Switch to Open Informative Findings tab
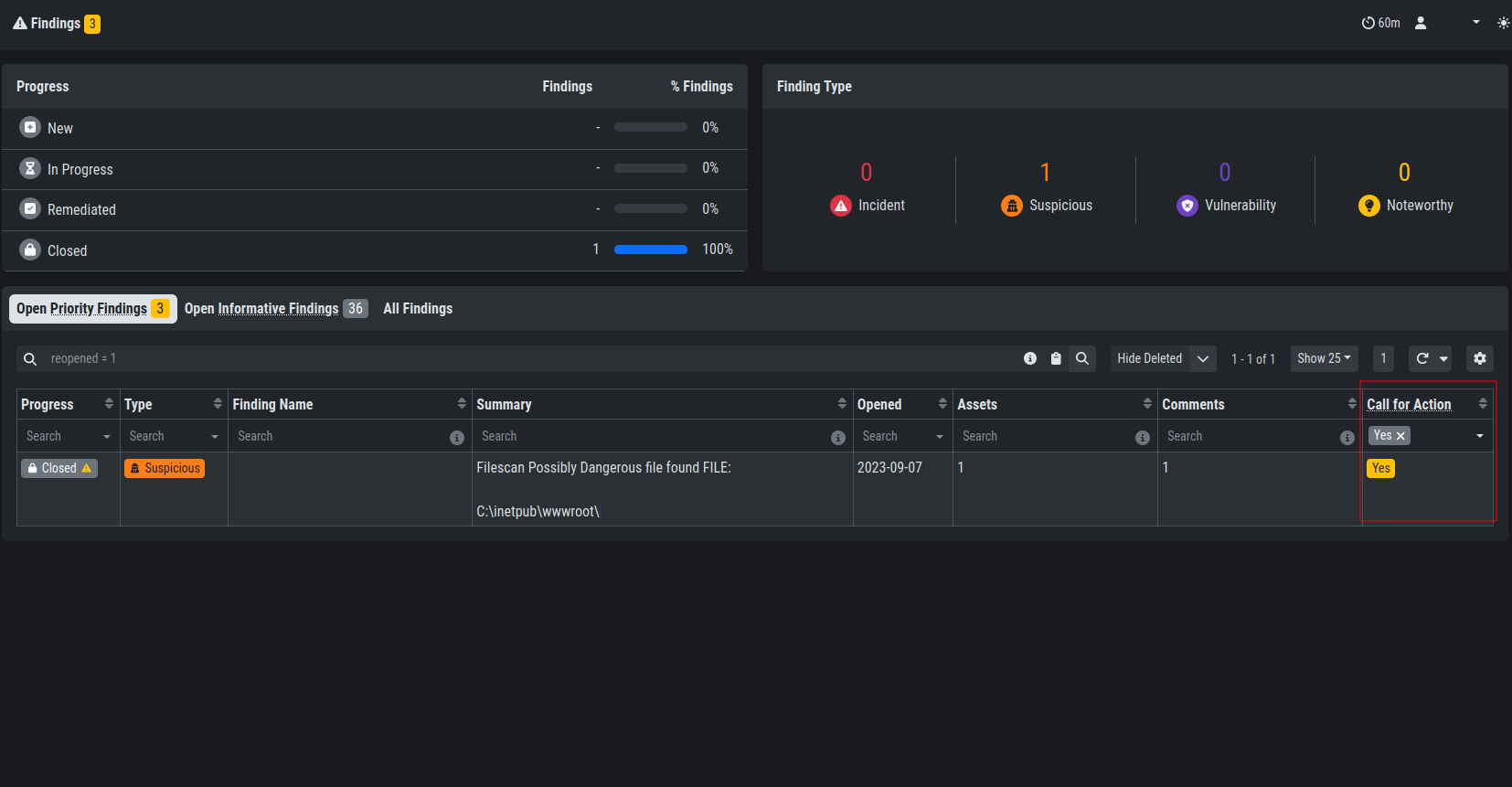 275,309
